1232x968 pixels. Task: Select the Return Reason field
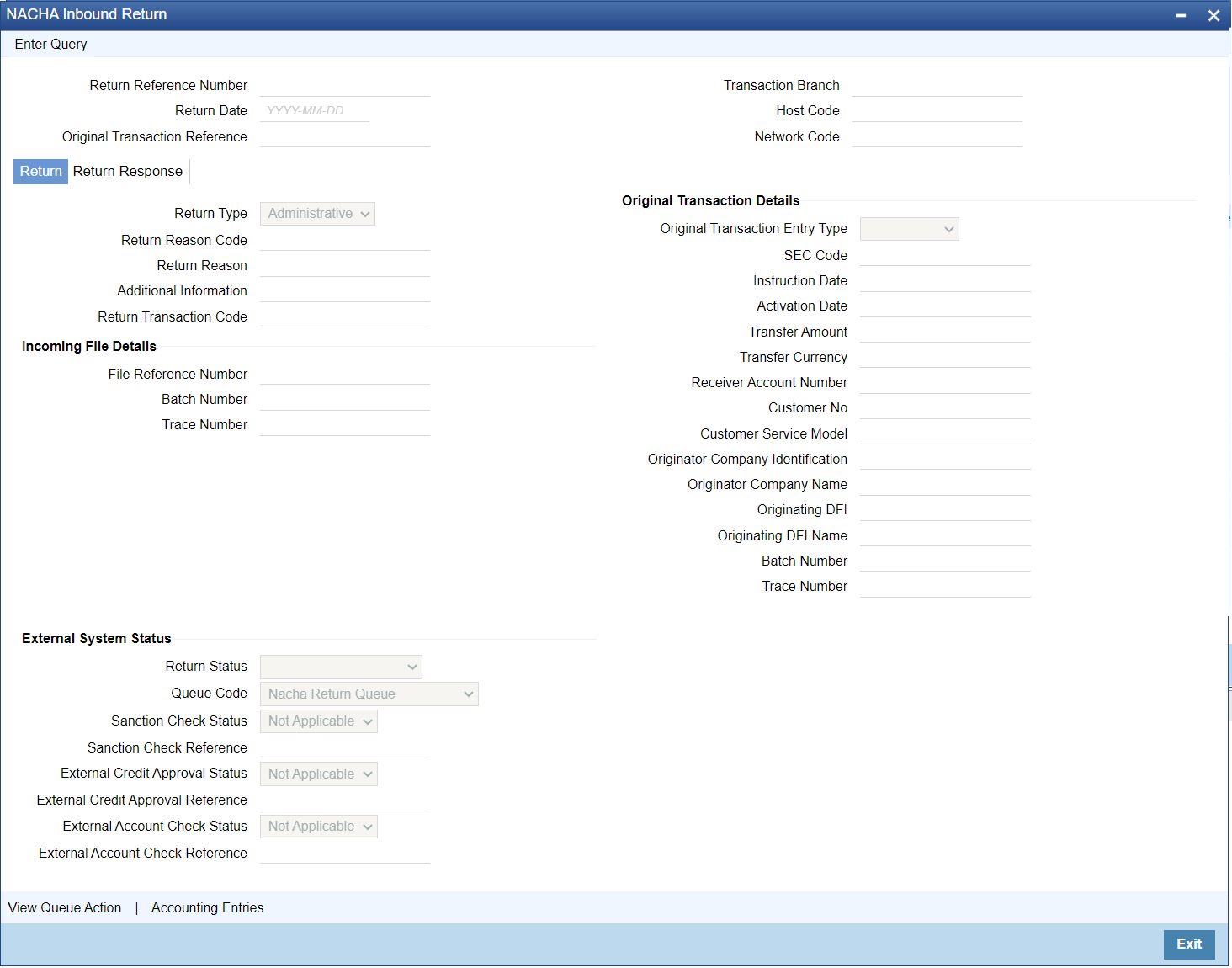pyautogui.click(x=345, y=266)
